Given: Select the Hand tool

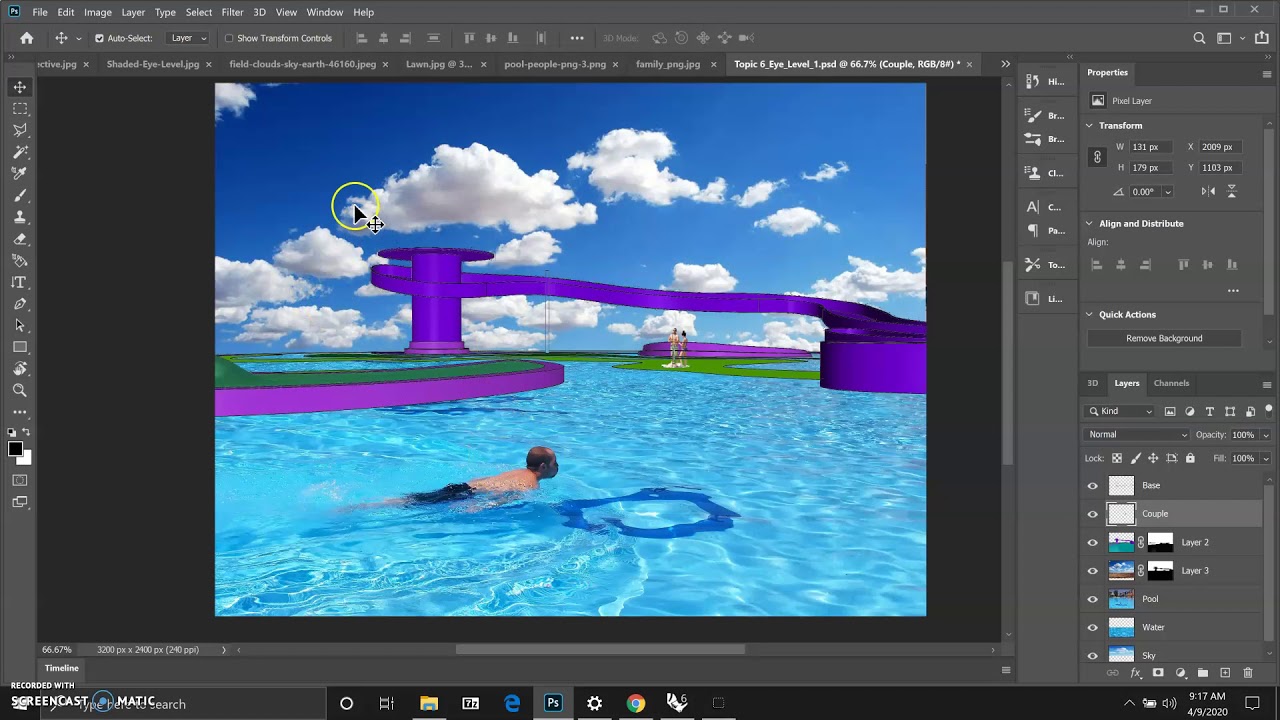Looking at the screenshot, I should tap(20, 369).
